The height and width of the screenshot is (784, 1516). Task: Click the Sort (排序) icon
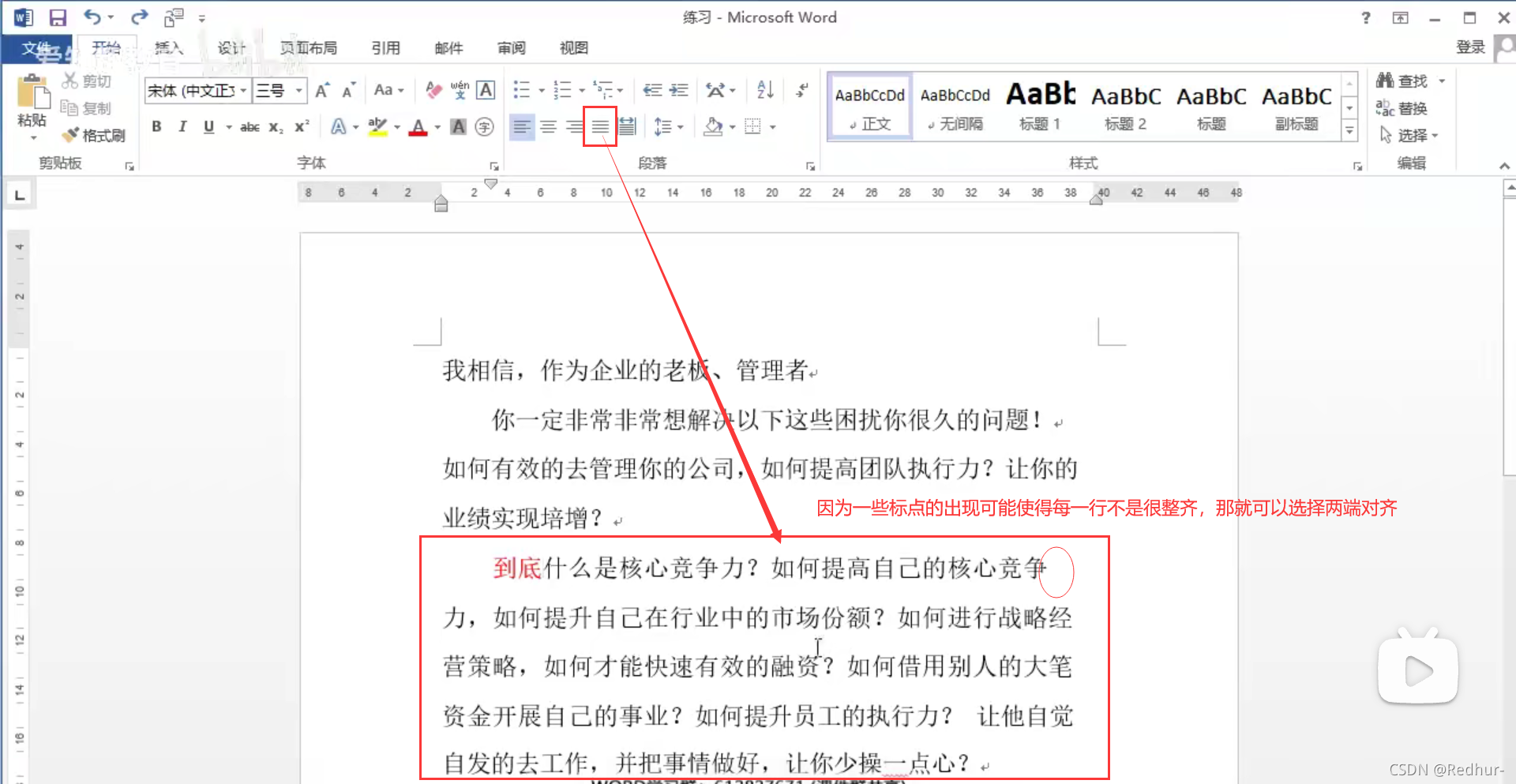pyautogui.click(x=764, y=90)
